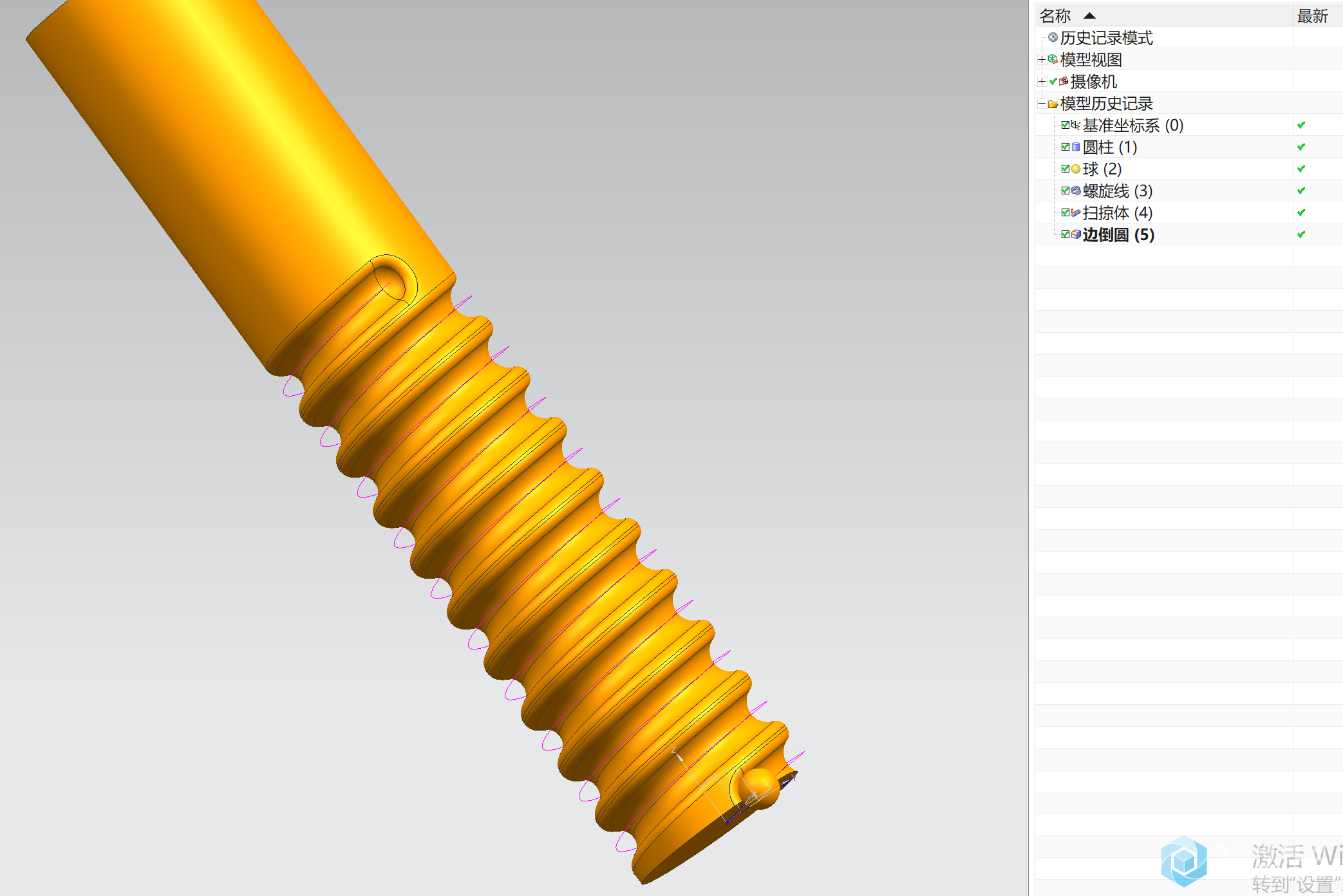
Task: Toggle checkbox for 扫掠体 (4)
Action: pyautogui.click(x=1066, y=212)
